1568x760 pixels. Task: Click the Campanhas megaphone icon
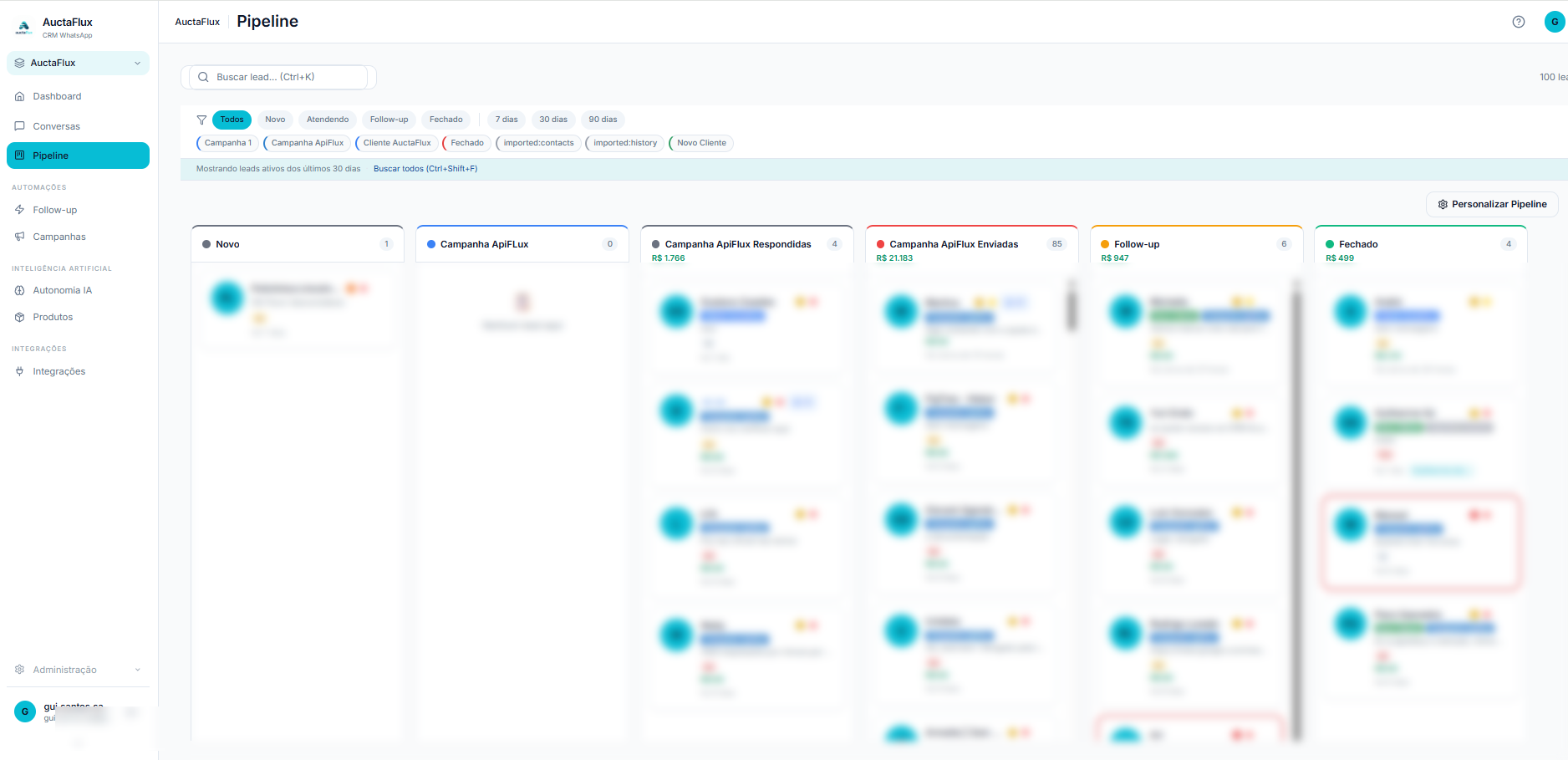20,237
